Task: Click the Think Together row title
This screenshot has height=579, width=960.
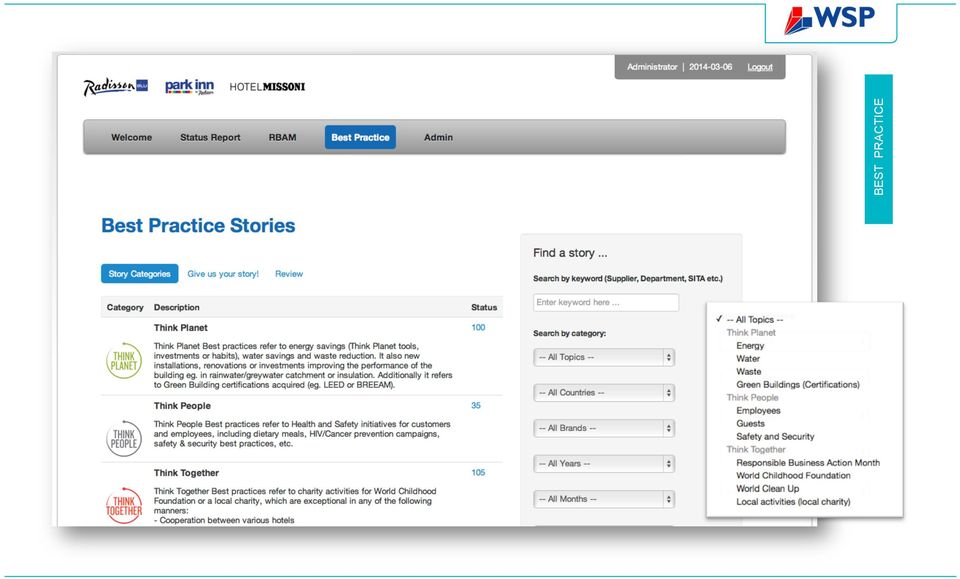Action: point(186,473)
